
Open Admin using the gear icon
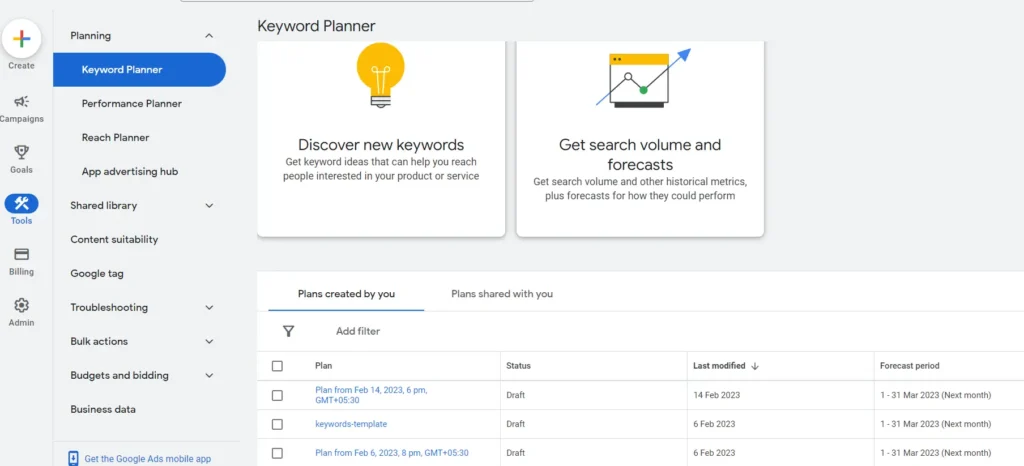(x=21, y=306)
